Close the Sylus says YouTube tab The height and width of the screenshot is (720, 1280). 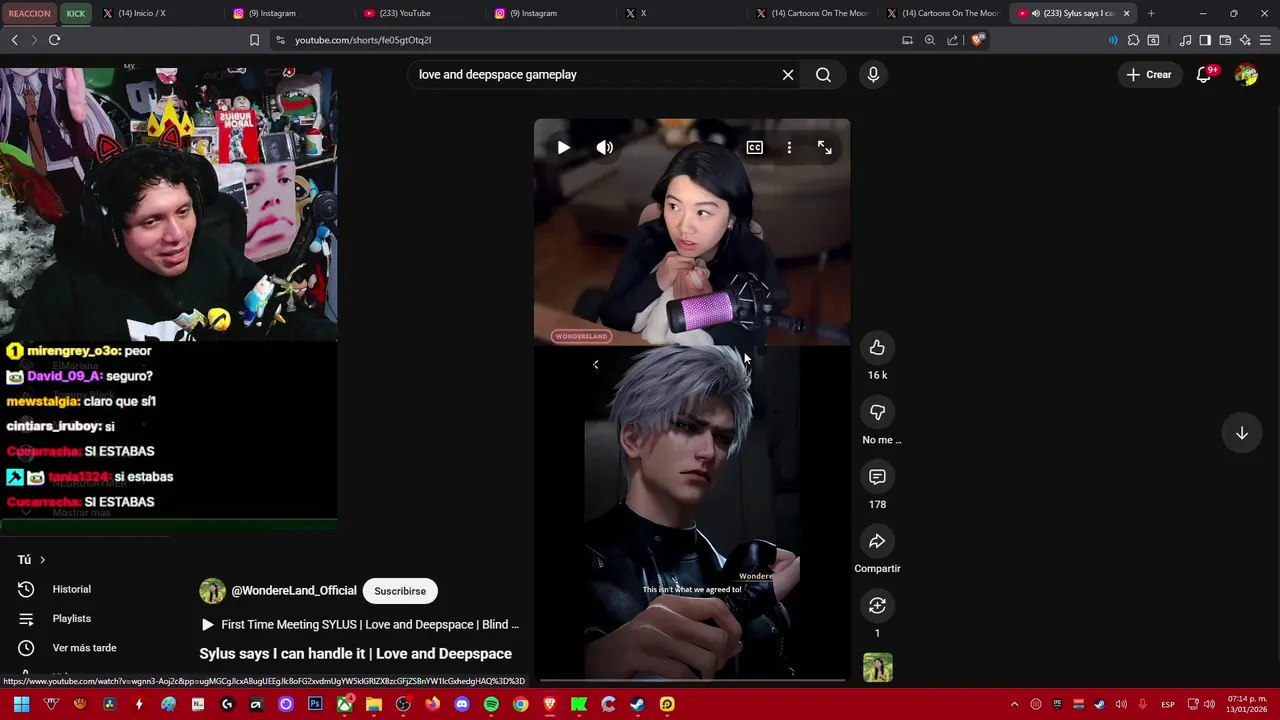(1126, 13)
